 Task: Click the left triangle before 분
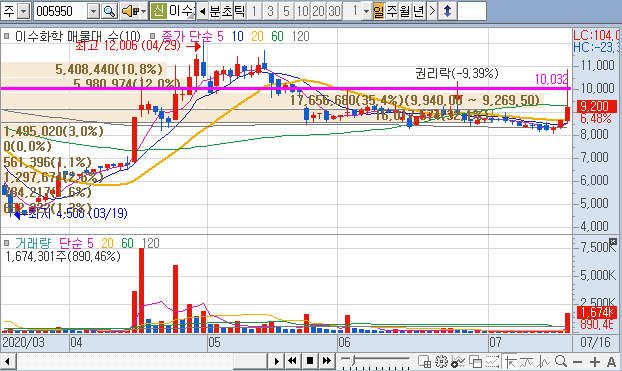pos(202,11)
